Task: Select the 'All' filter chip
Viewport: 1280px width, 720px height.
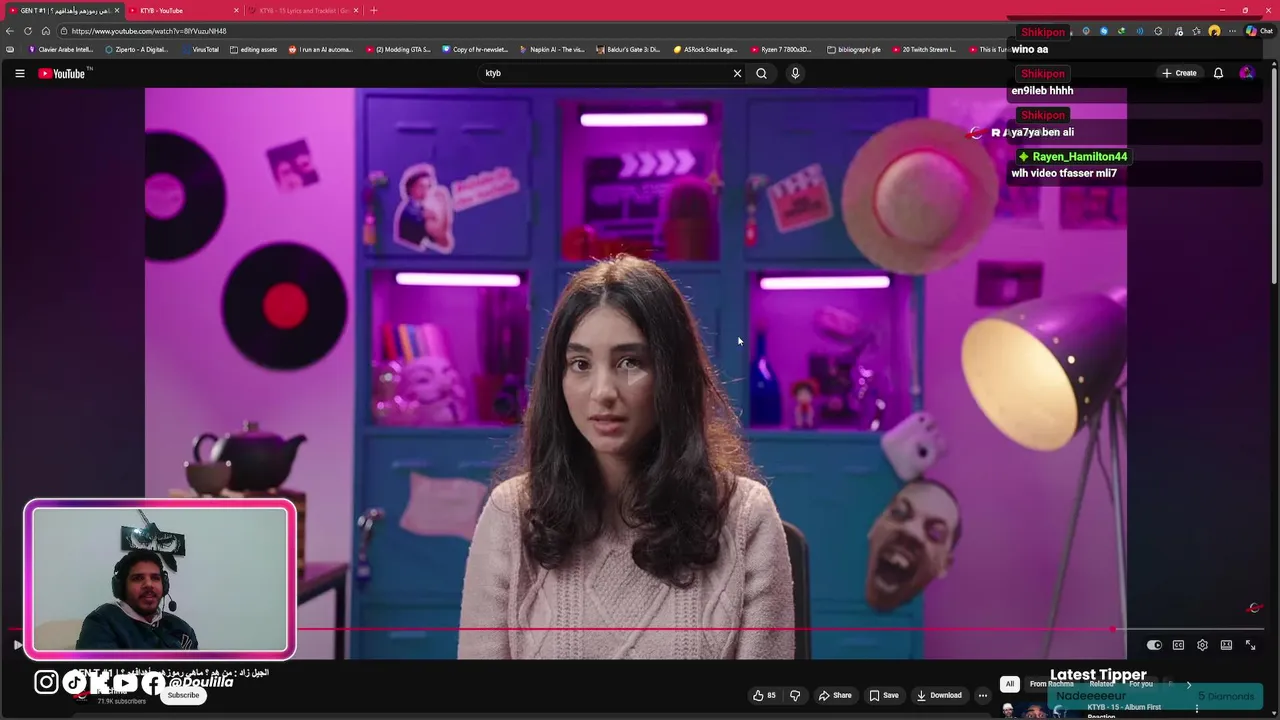Action: pyautogui.click(x=1010, y=684)
